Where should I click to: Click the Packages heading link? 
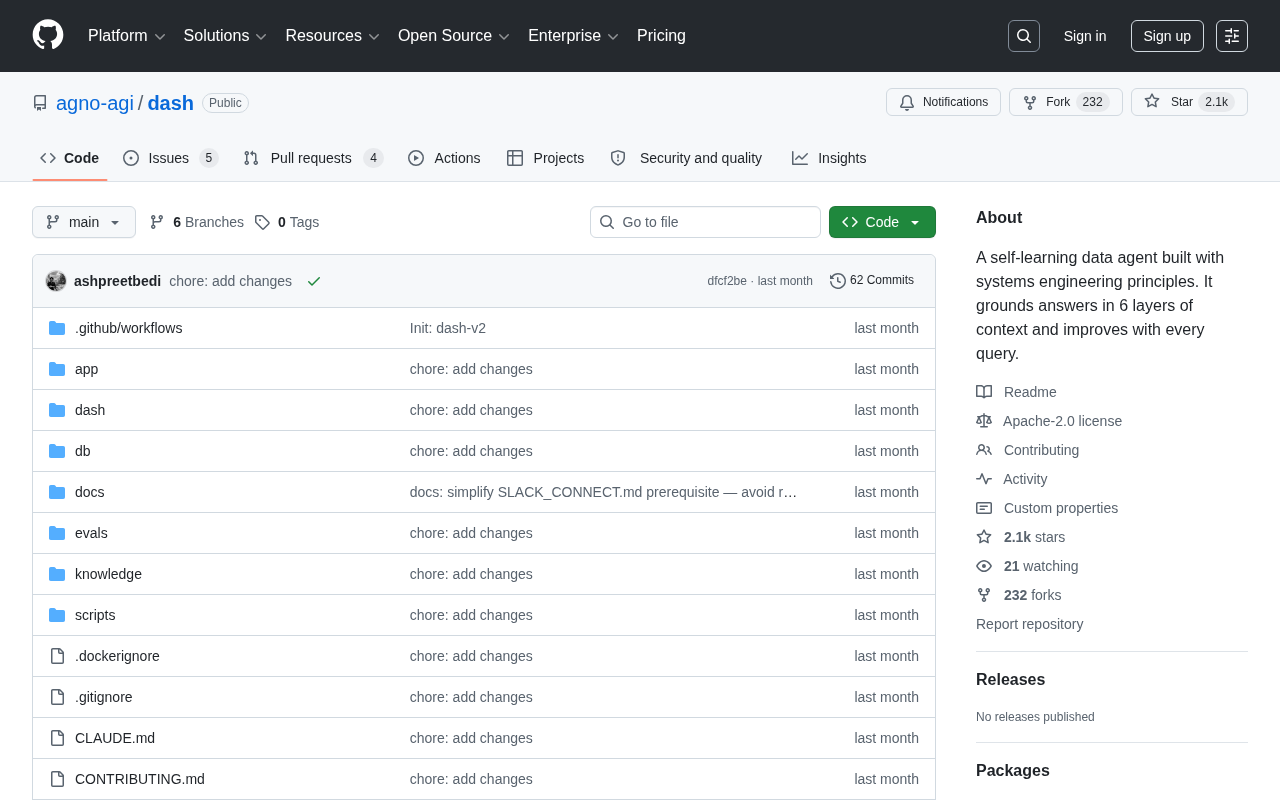(1013, 771)
